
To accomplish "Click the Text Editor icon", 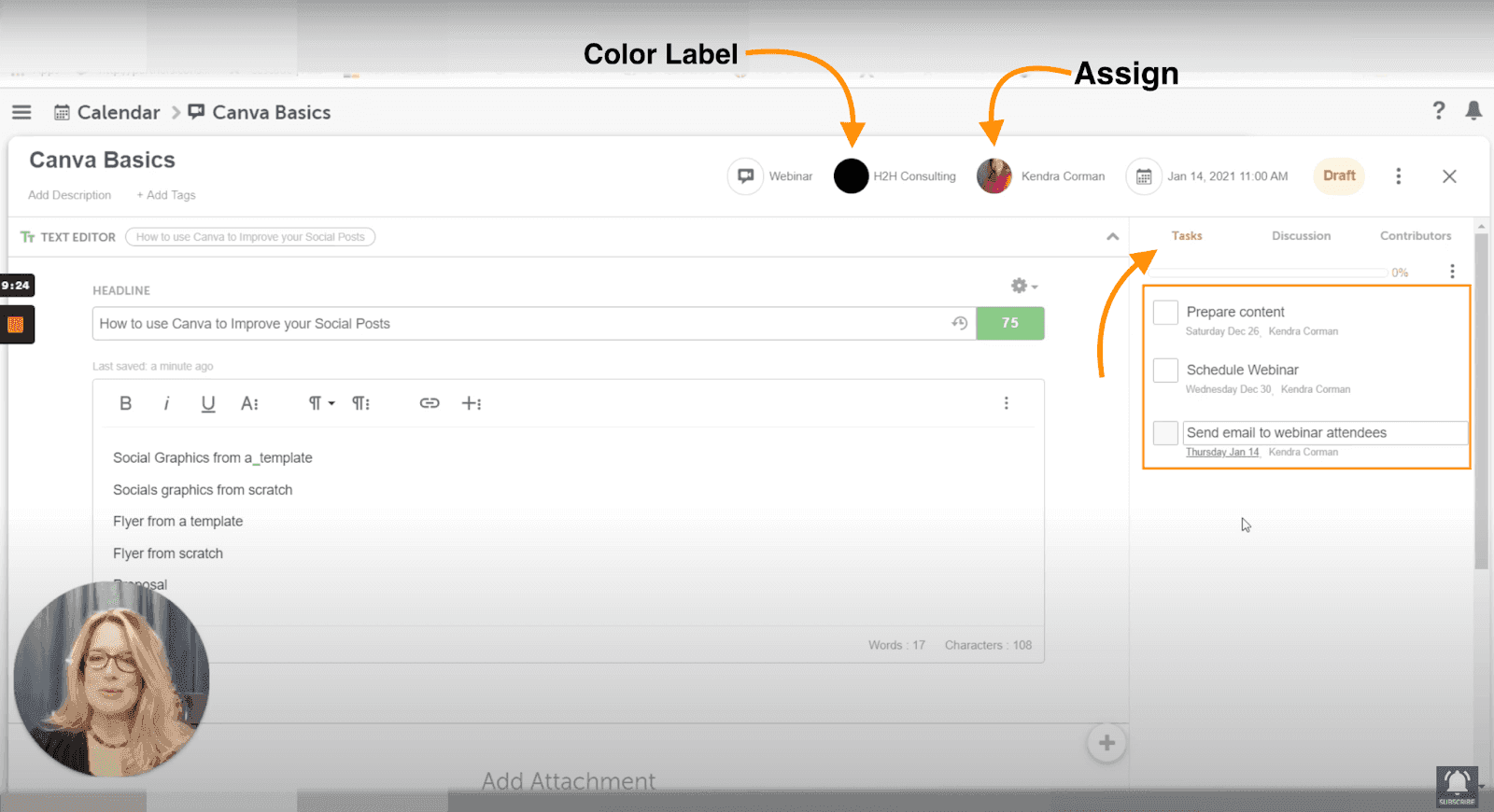I will point(28,237).
